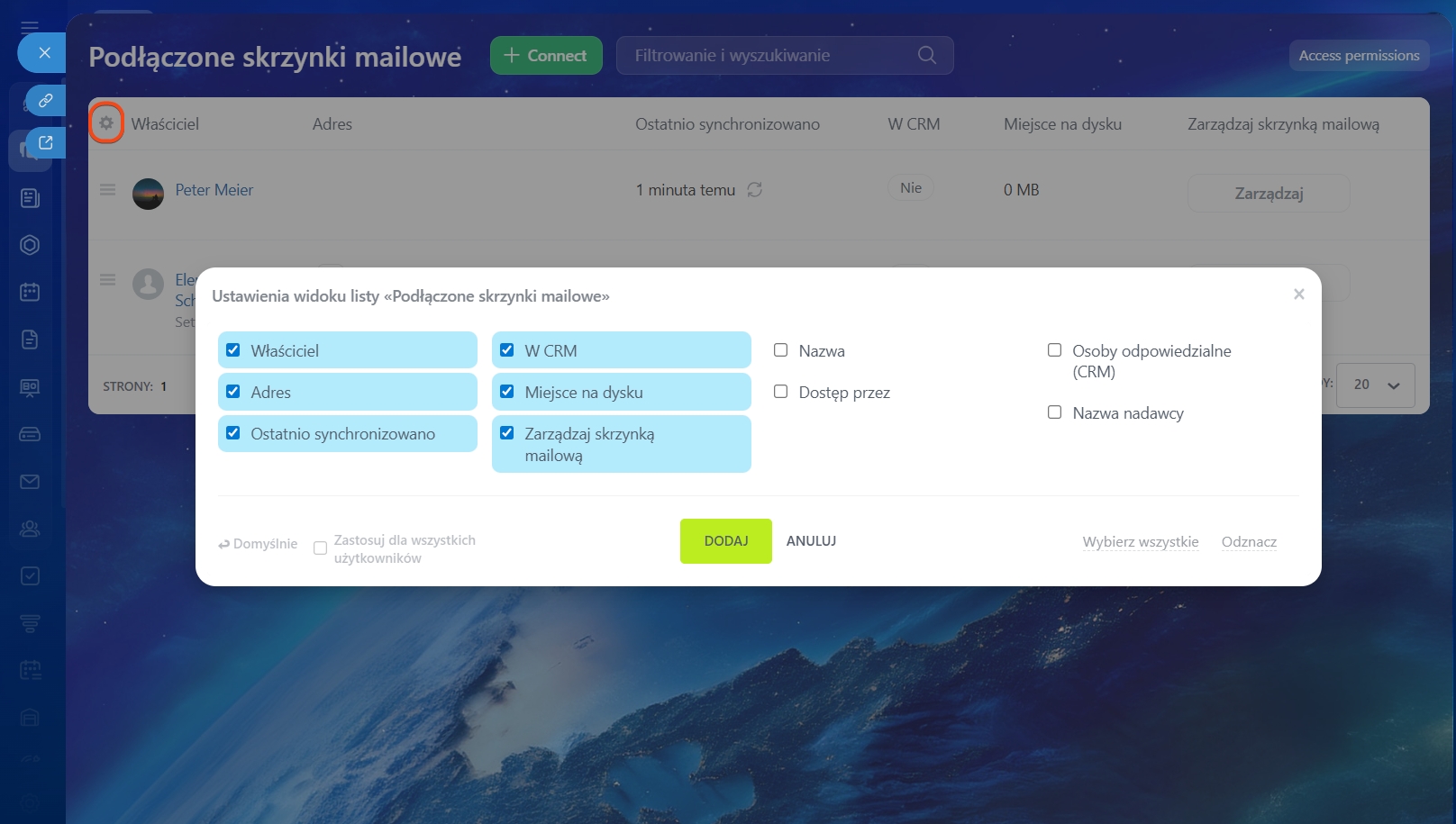Uncheck the Właściciel column checkbox
Screen dimensions: 1456x824
pos(233,350)
